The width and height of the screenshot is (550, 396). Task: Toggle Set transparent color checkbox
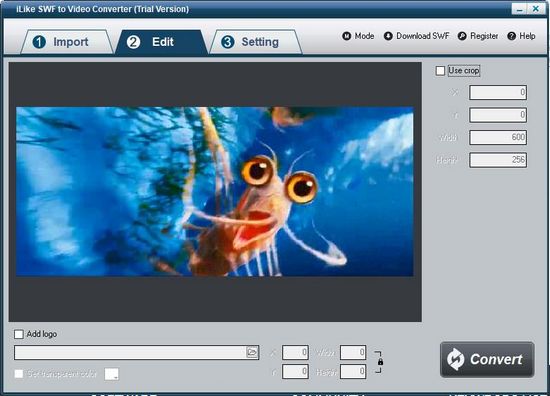19,374
